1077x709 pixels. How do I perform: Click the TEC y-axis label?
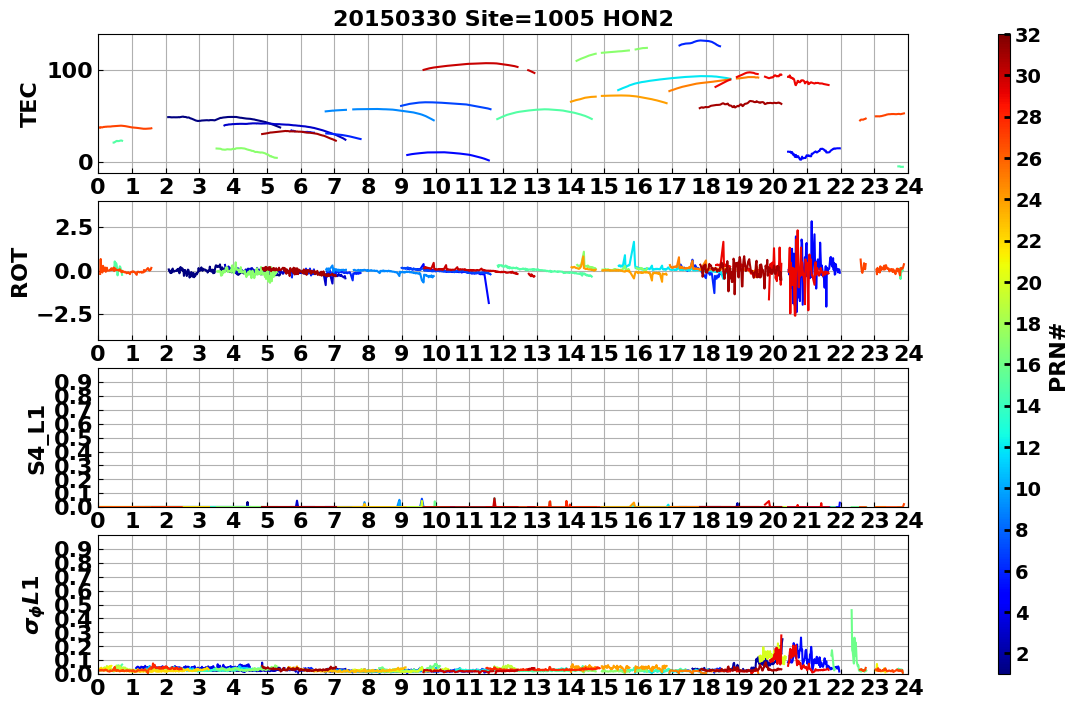point(27,104)
